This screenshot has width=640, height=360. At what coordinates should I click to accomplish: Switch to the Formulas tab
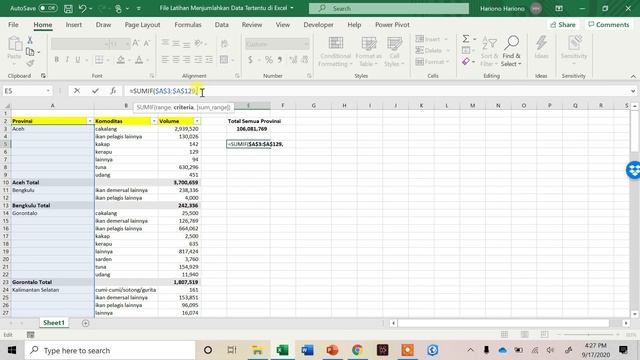[x=188, y=24]
